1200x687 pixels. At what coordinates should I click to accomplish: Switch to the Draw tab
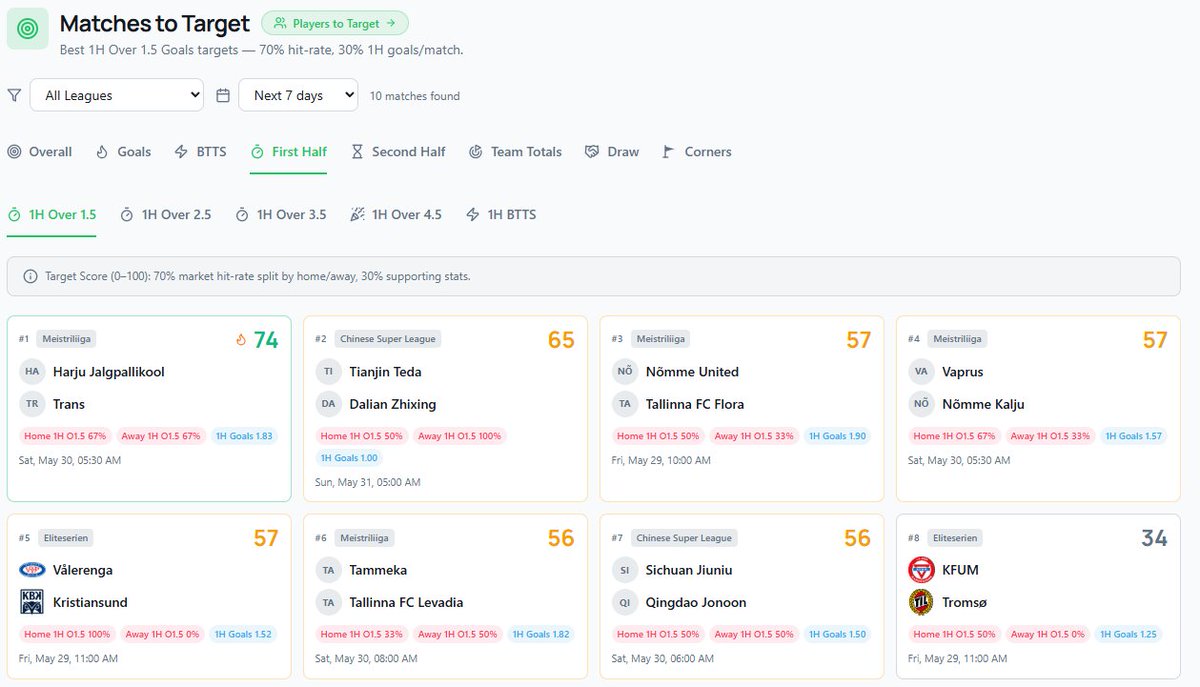612,152
